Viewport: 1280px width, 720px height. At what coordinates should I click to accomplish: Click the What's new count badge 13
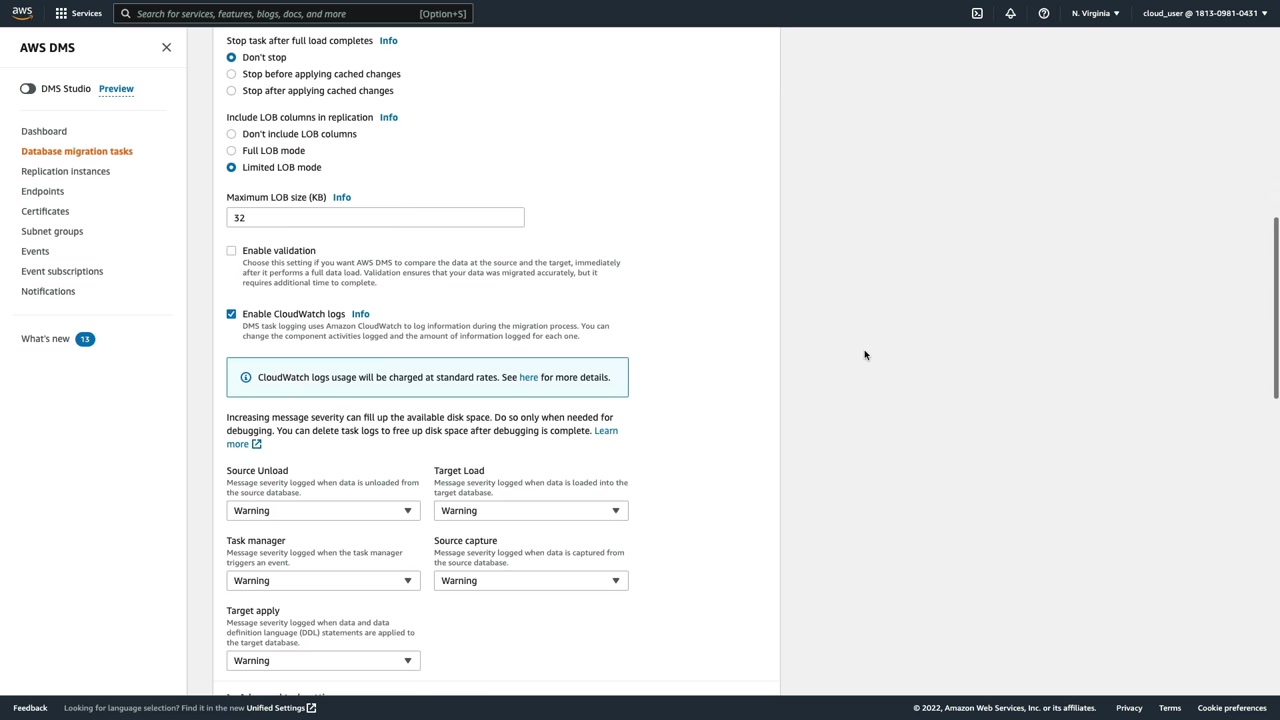[85, 339]
